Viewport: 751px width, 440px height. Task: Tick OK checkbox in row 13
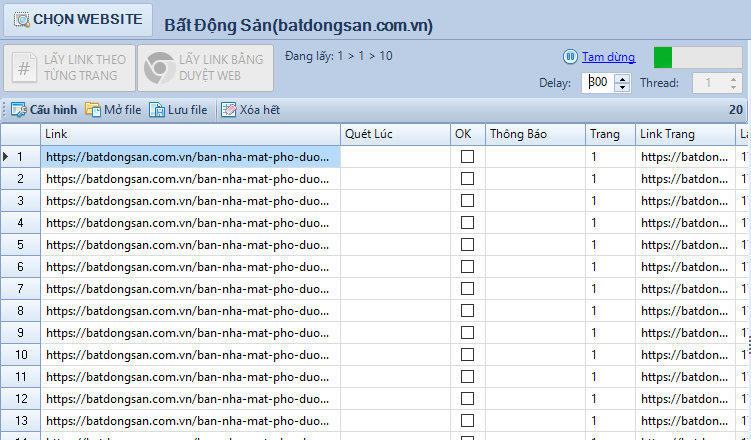click(x=467, y=421)
